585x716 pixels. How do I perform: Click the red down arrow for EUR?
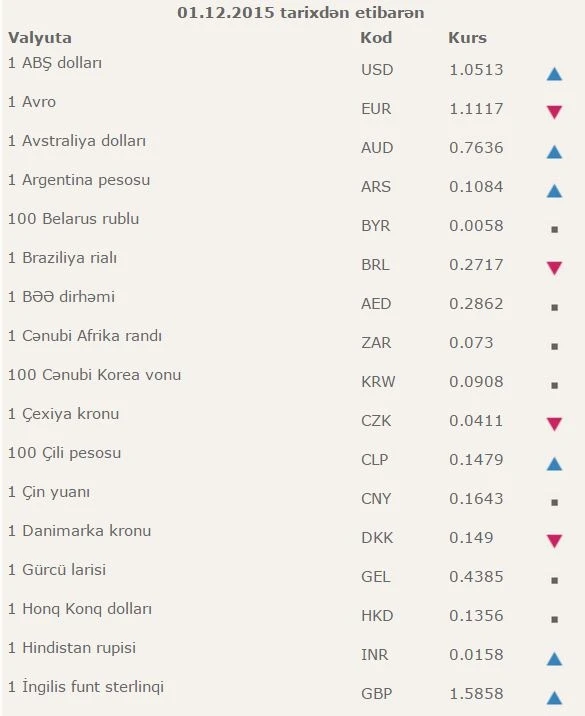coord(554,112)
